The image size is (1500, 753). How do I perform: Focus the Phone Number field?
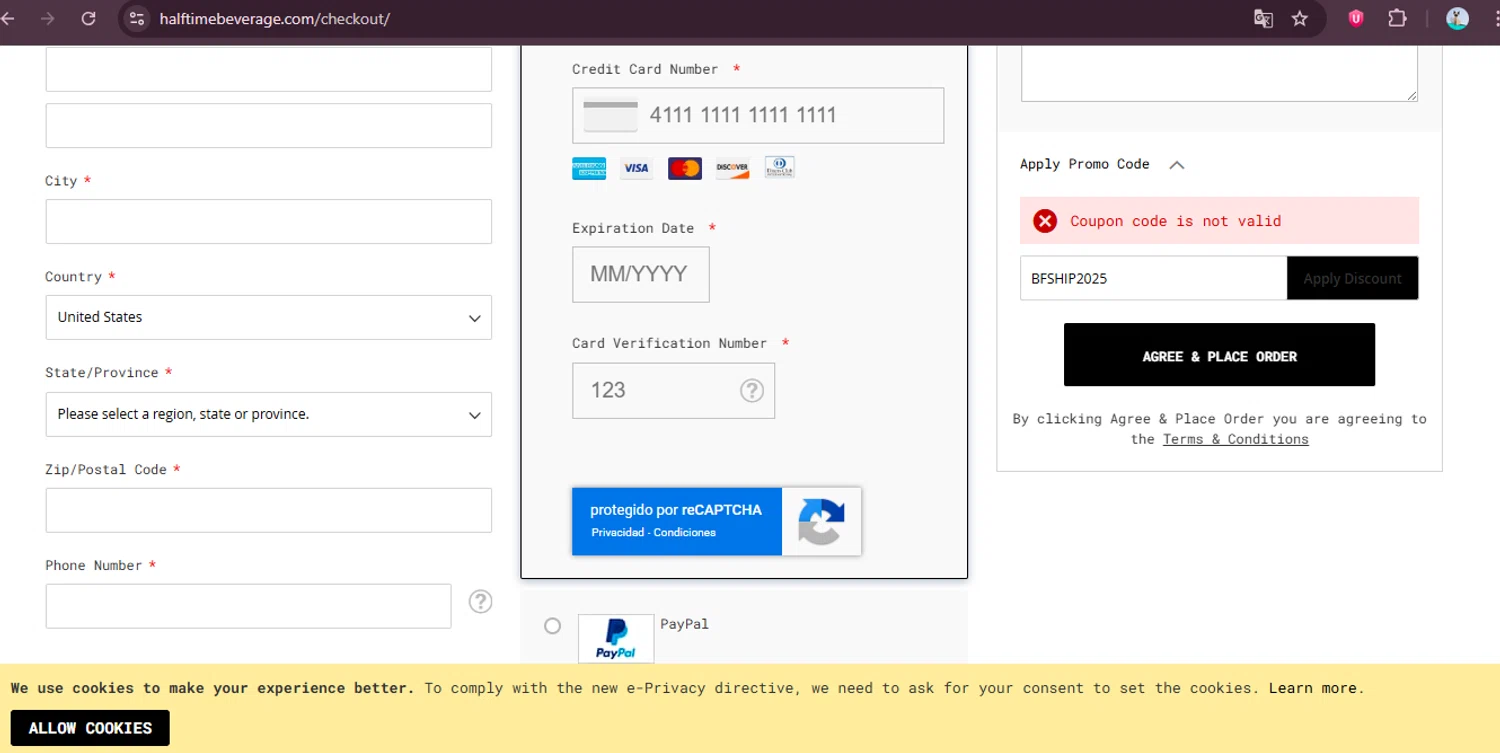pos(248,606)
